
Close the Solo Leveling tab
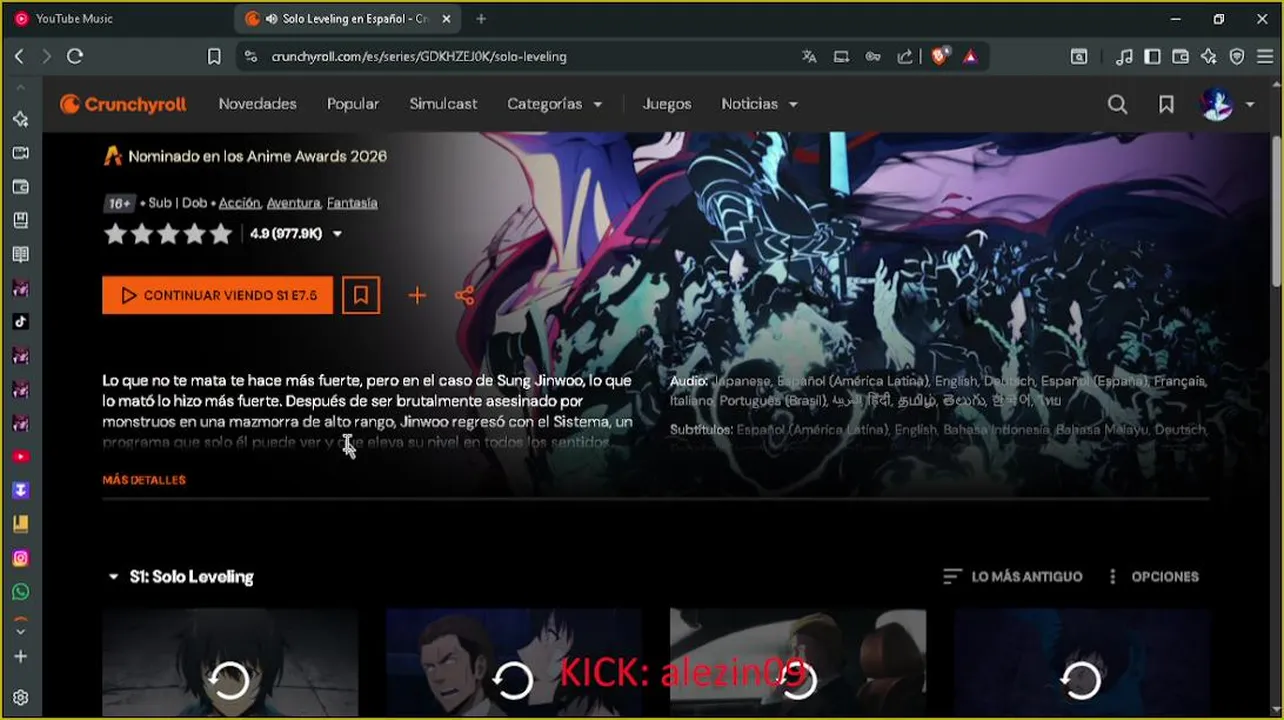446,19
